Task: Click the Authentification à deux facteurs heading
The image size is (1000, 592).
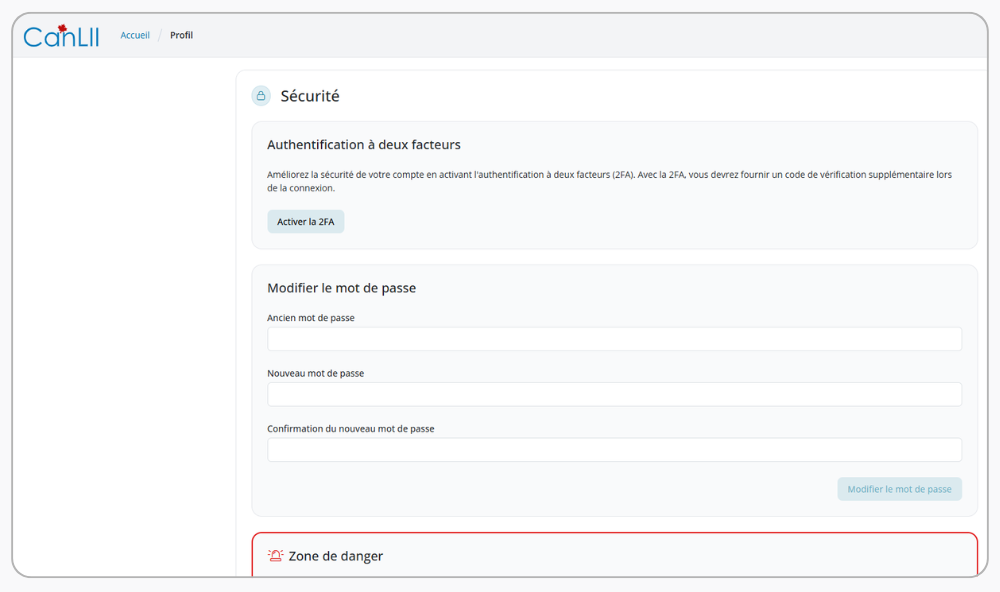Action: coord(363,145)
